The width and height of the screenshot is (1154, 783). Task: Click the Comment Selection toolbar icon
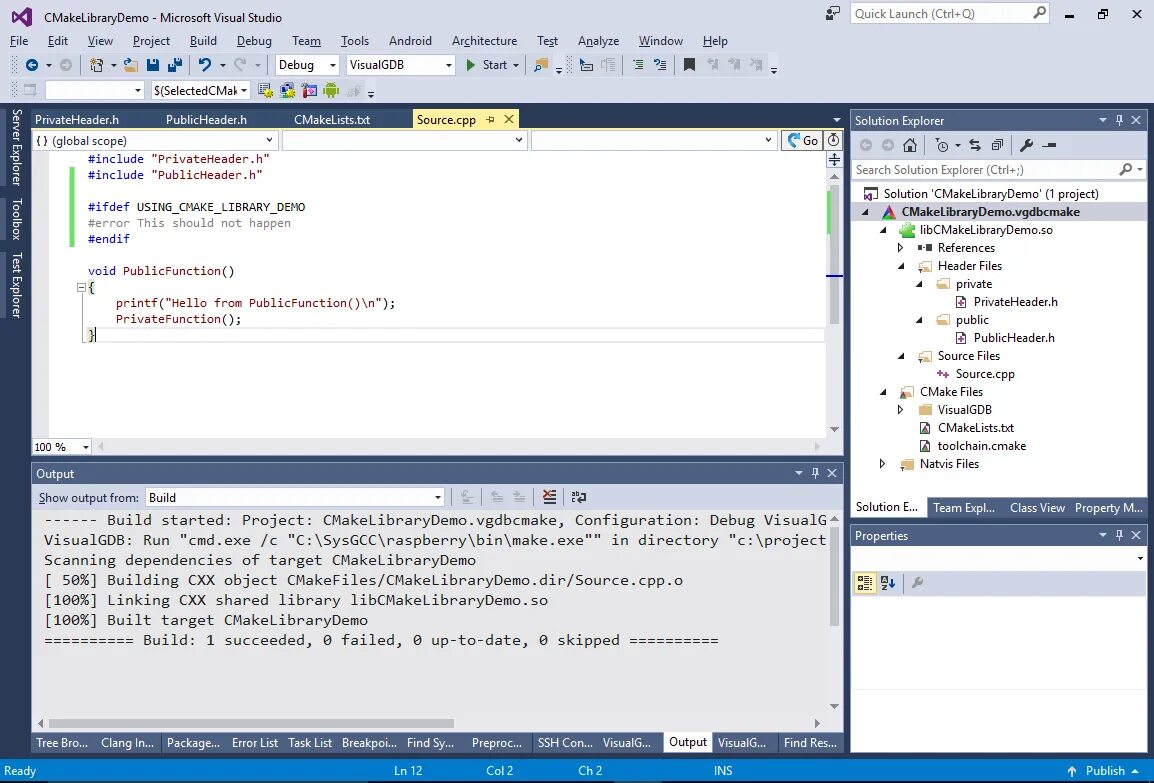coord(638,65)
